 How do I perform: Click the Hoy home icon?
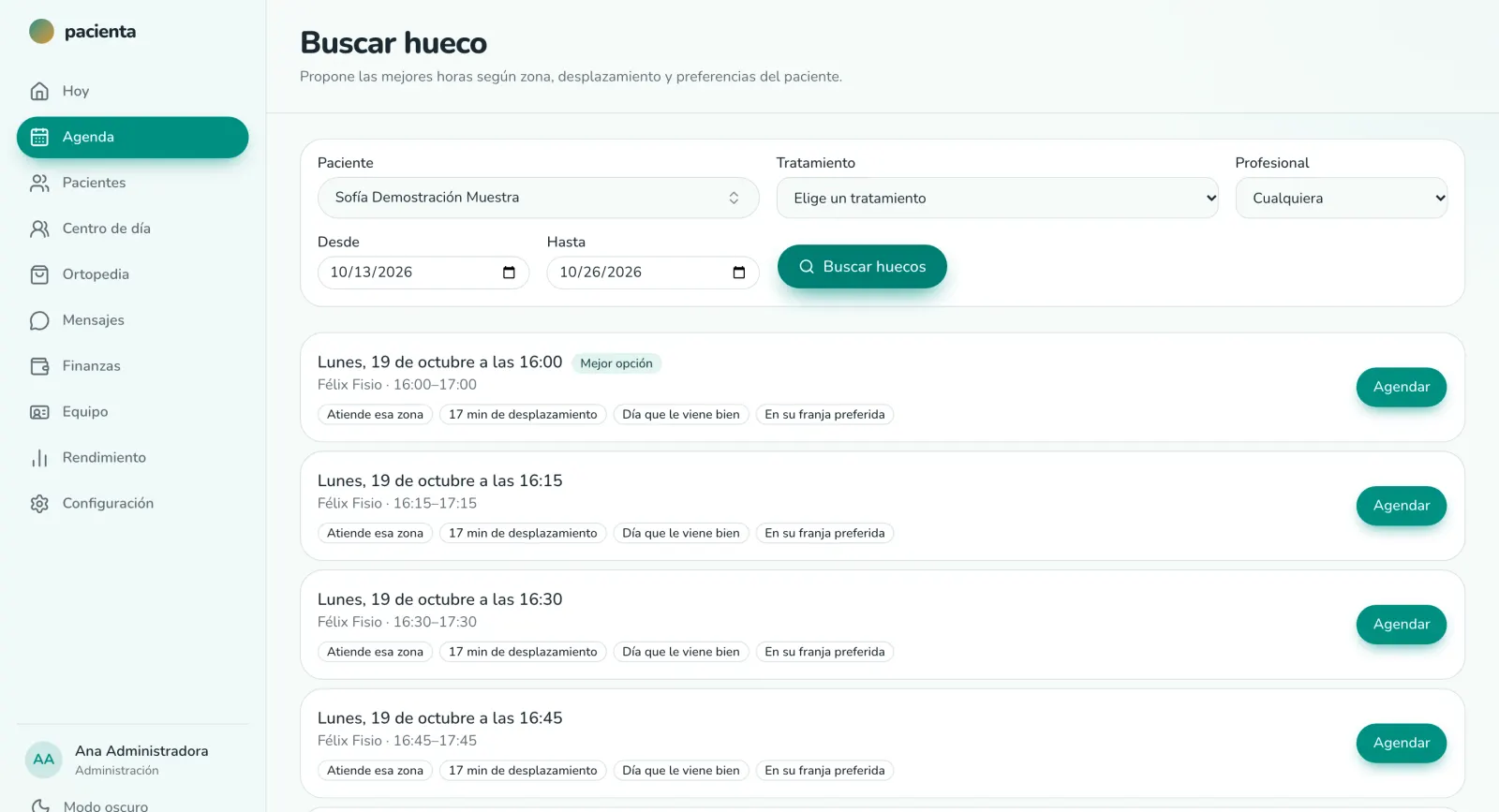(39, 91)
